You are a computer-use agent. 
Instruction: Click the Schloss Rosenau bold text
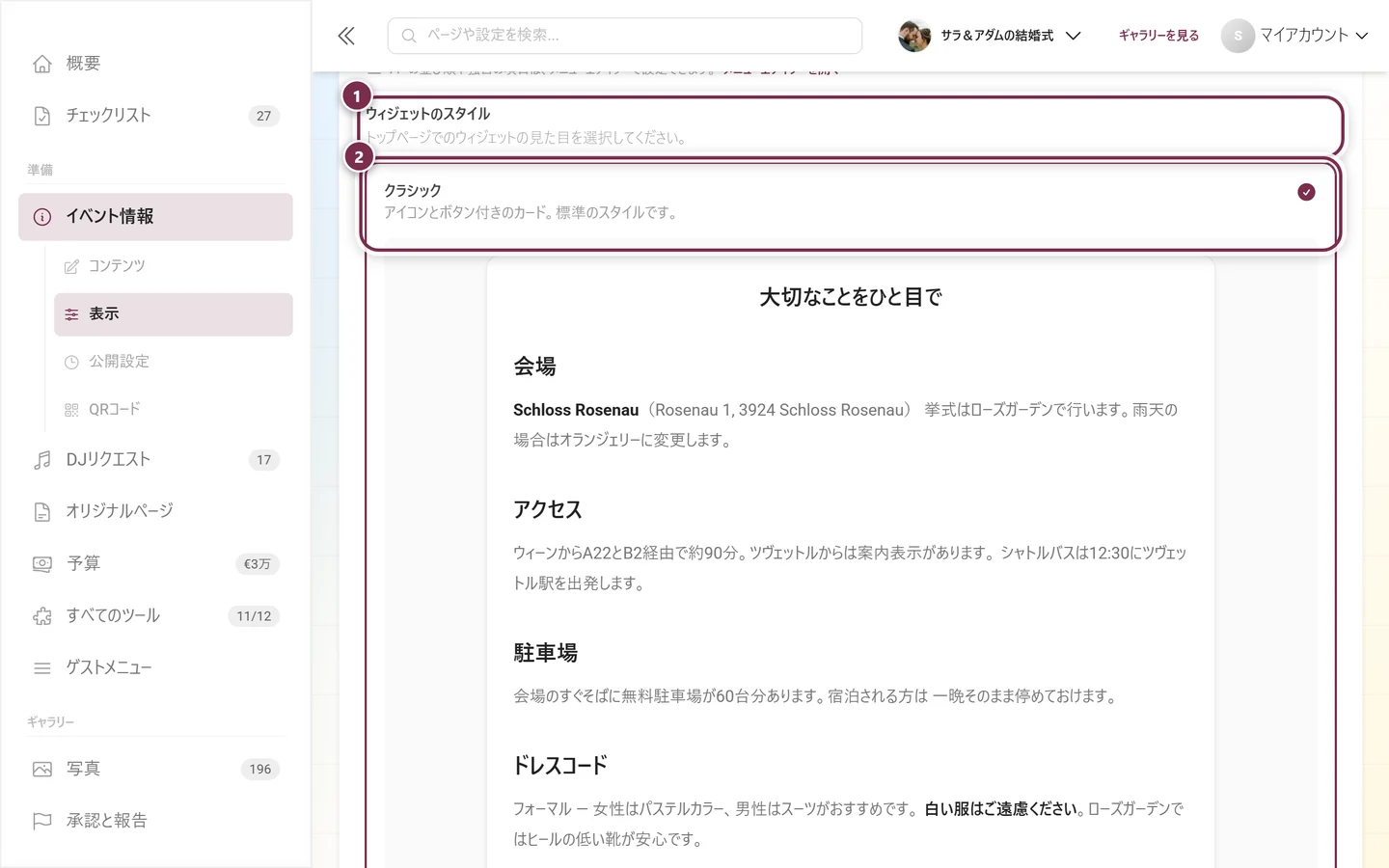[x=576, y=410]
